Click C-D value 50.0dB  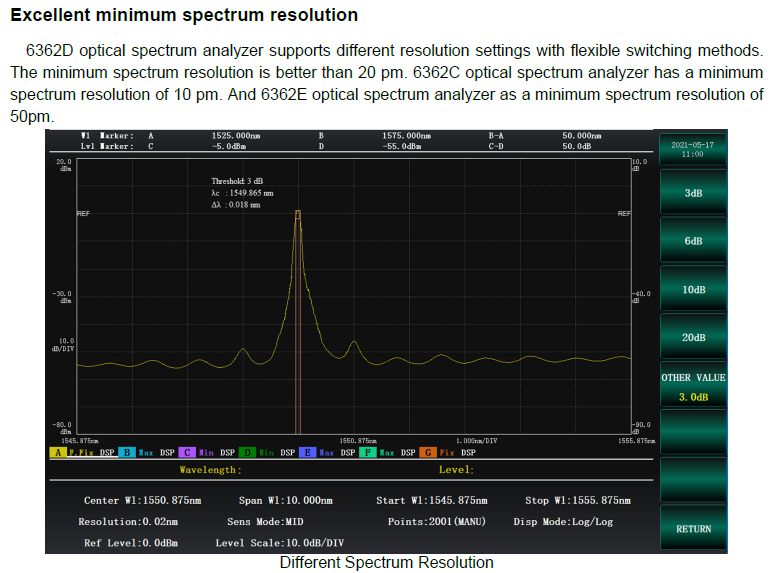click(577, 146)
